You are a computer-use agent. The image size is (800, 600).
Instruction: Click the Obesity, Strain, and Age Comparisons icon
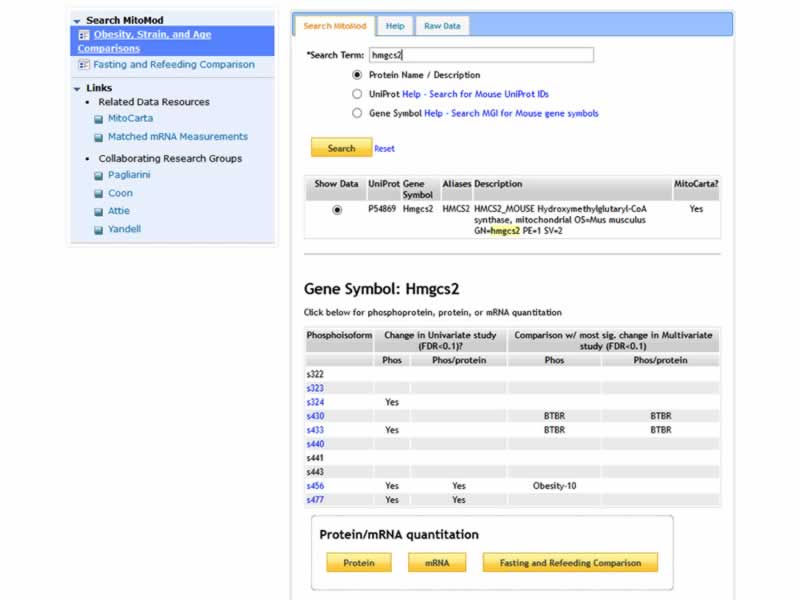coord(84,35)
